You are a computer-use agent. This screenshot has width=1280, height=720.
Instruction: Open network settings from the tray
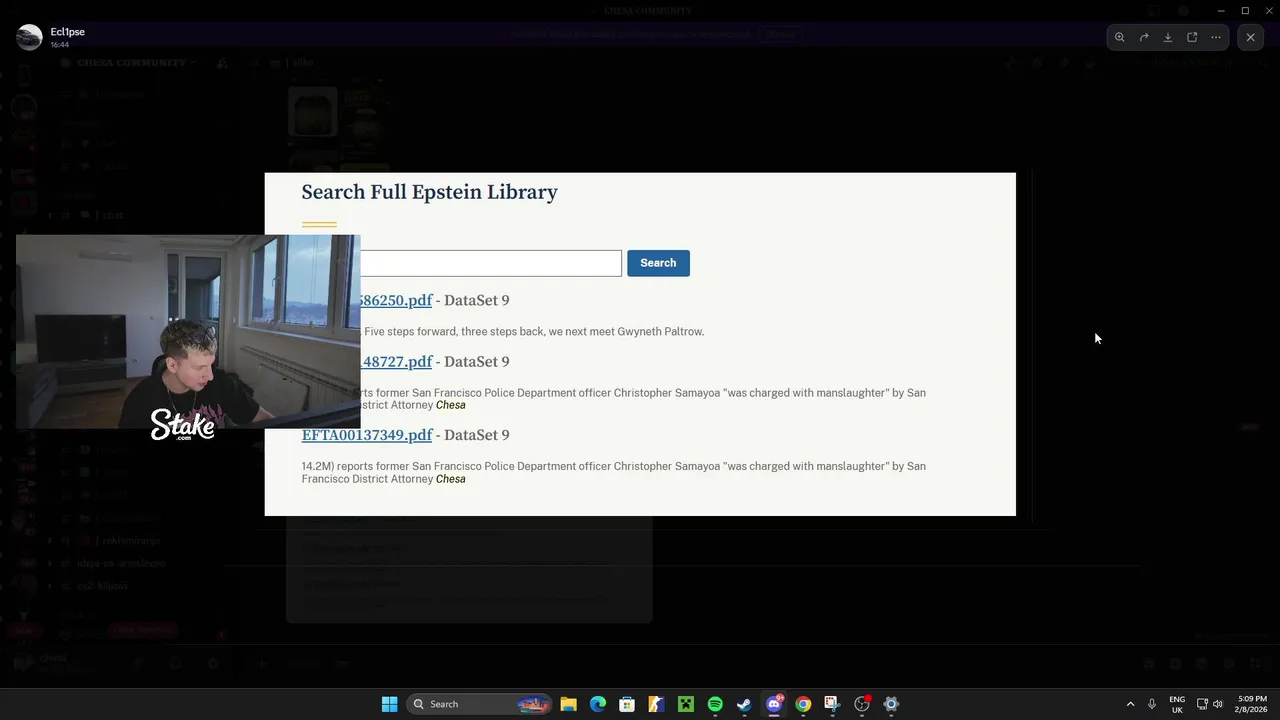pos(1203,704)
